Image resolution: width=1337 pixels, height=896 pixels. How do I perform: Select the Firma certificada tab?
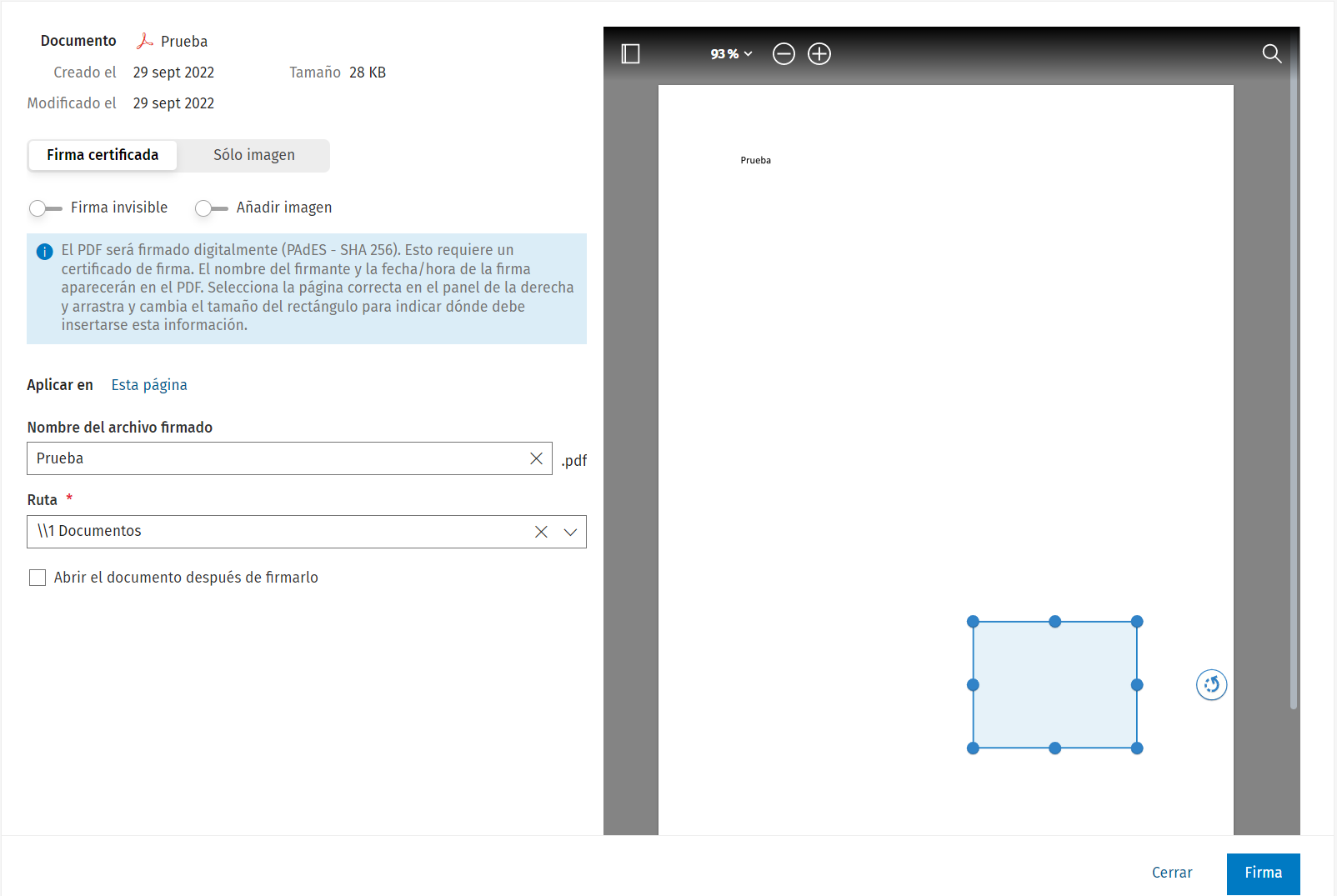coord(103,155)
